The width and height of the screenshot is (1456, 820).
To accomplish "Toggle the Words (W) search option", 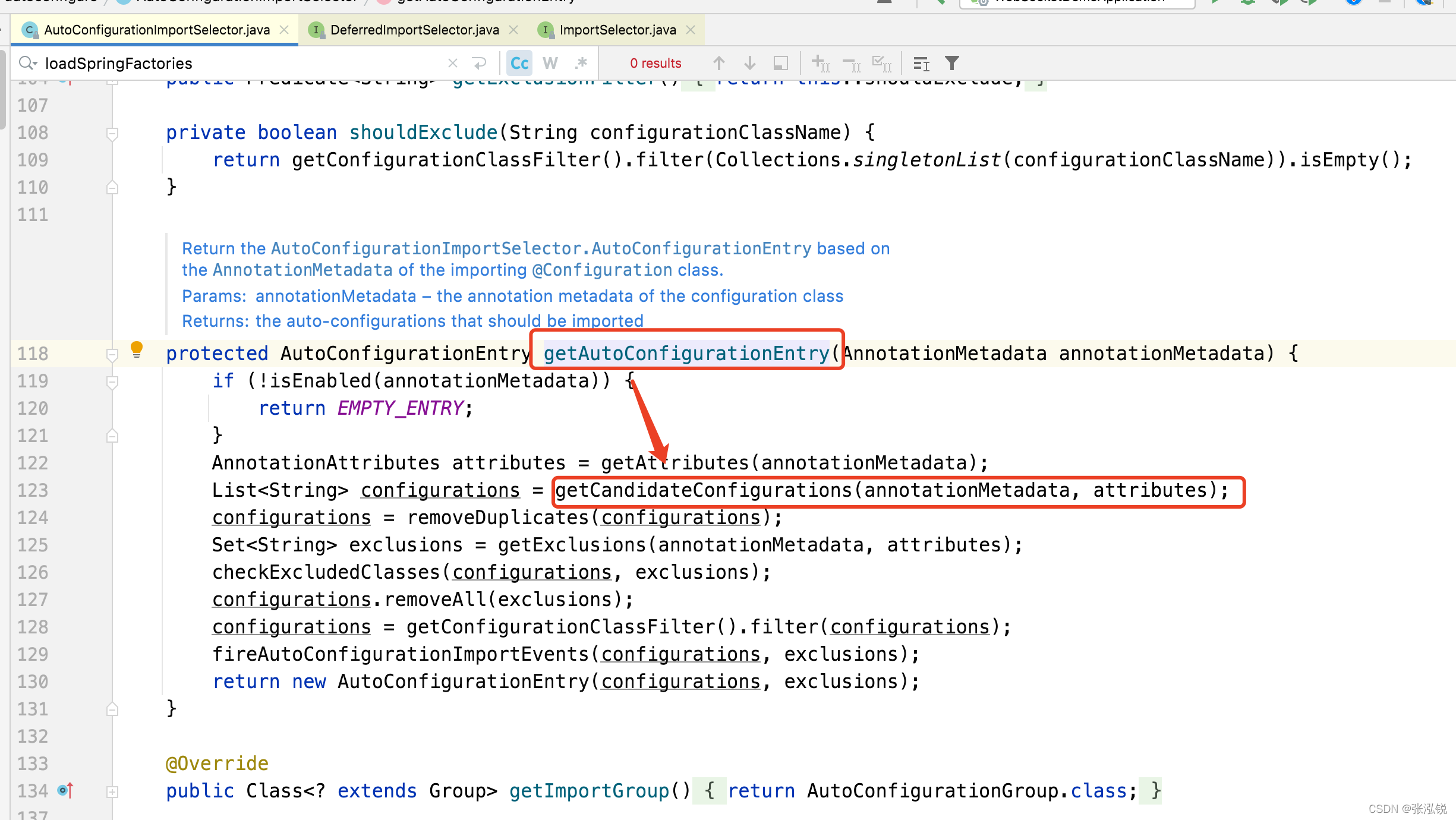I will pyautogui.click(x=550, y=63).
